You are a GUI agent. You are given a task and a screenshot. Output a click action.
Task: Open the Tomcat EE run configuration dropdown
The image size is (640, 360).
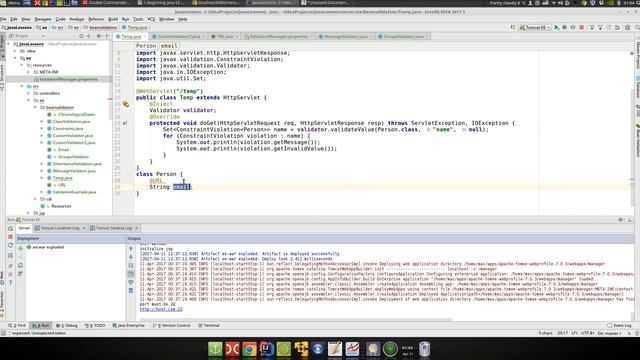point(535,27)
